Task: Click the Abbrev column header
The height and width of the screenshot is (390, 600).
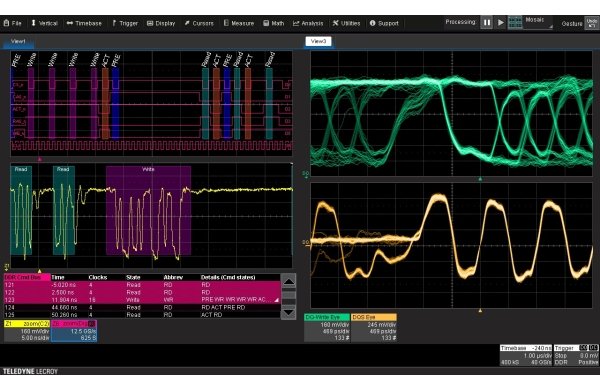Action: (x=173, y=277)
